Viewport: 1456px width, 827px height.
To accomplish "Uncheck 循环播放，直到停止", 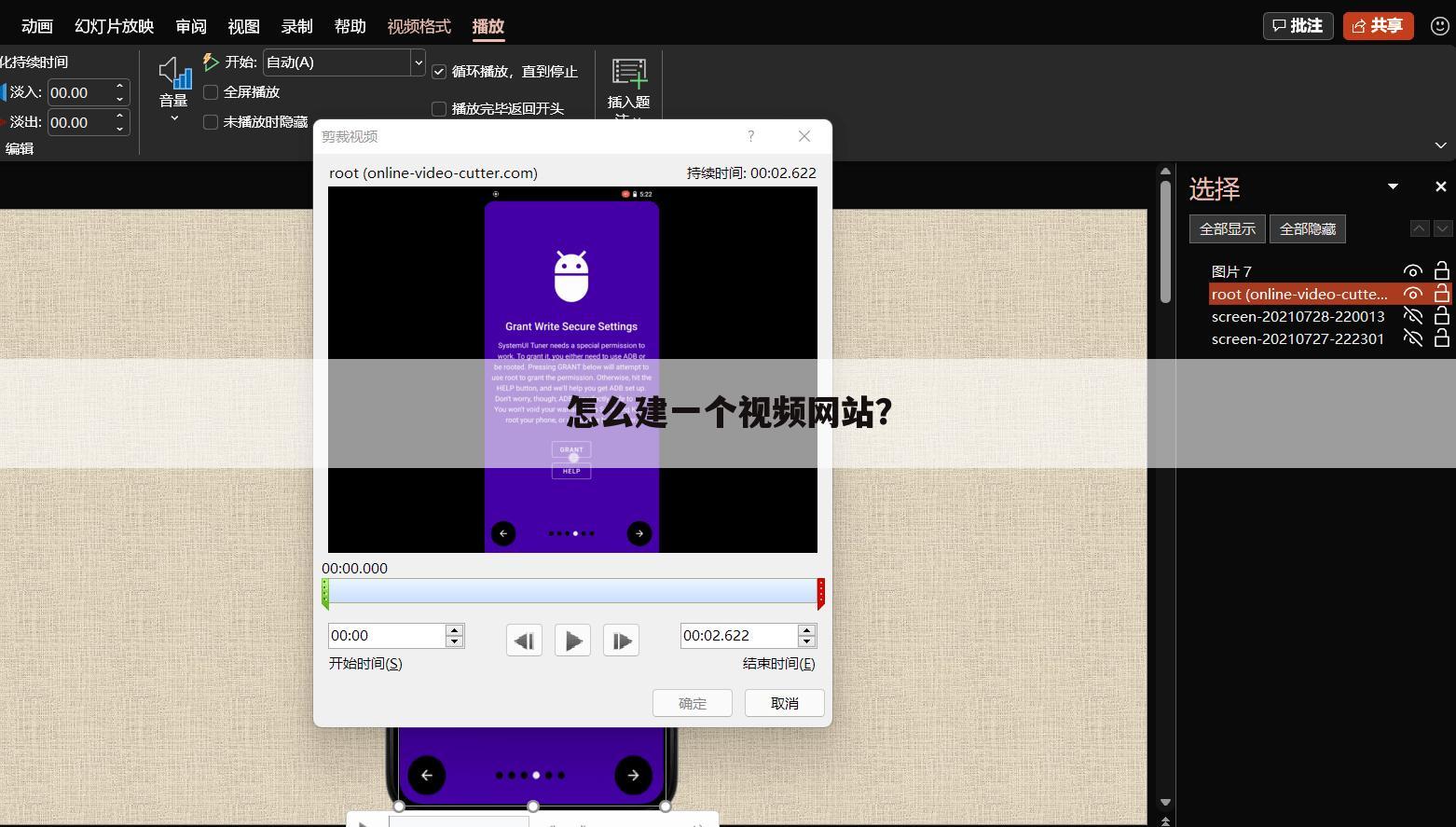I will pos(438,71).
